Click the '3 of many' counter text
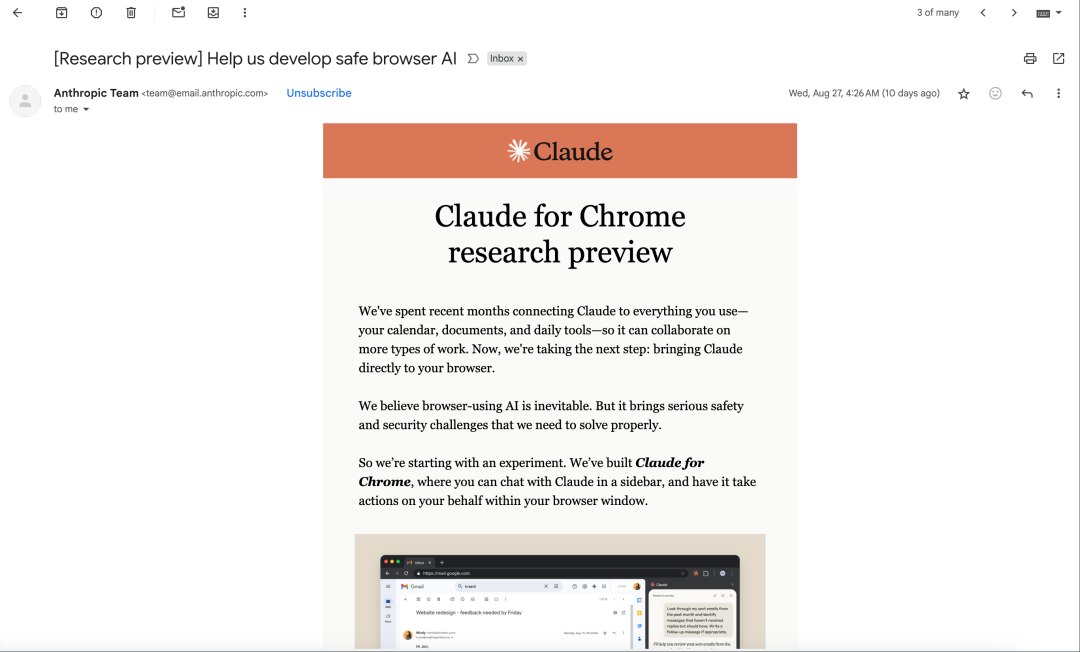Screen dimensions: 1080x652 (937, 13)
